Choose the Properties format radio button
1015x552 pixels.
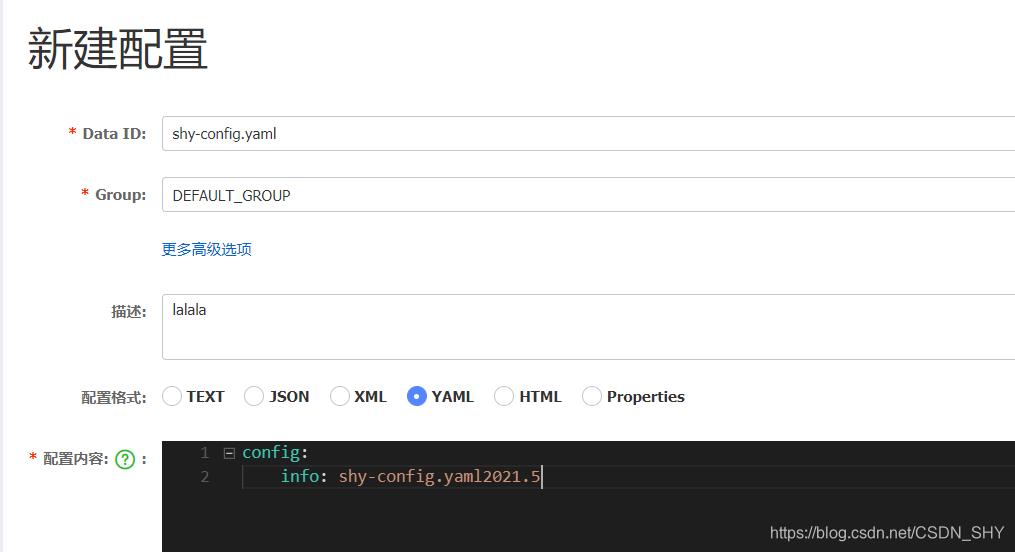pyautogui.click(x=592, y=396)
